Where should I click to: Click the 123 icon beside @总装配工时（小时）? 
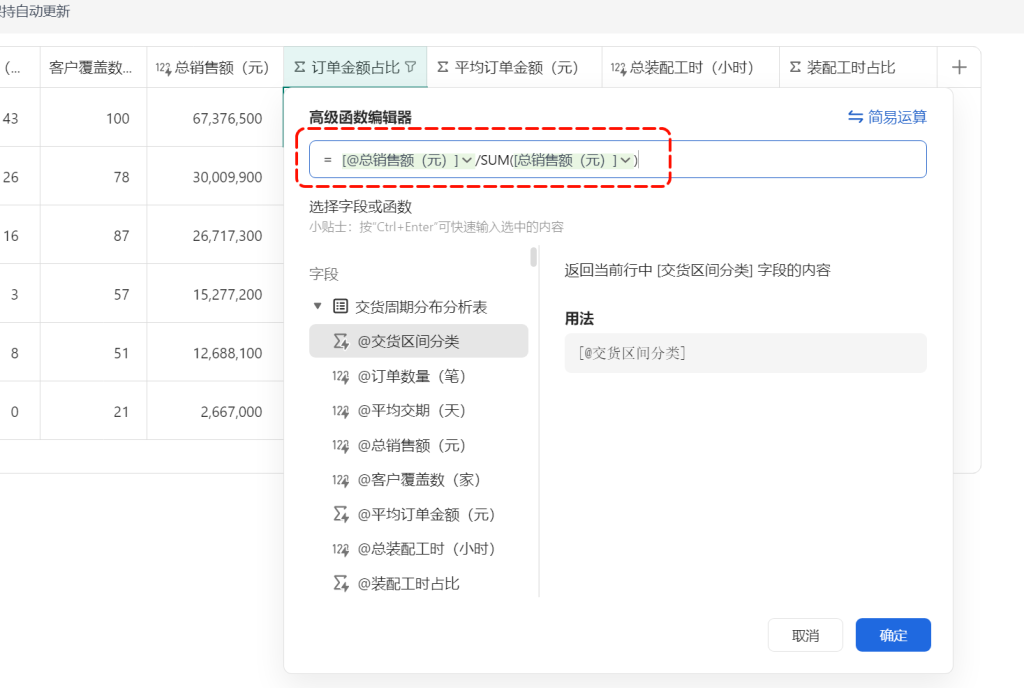(x=340, y=550)
